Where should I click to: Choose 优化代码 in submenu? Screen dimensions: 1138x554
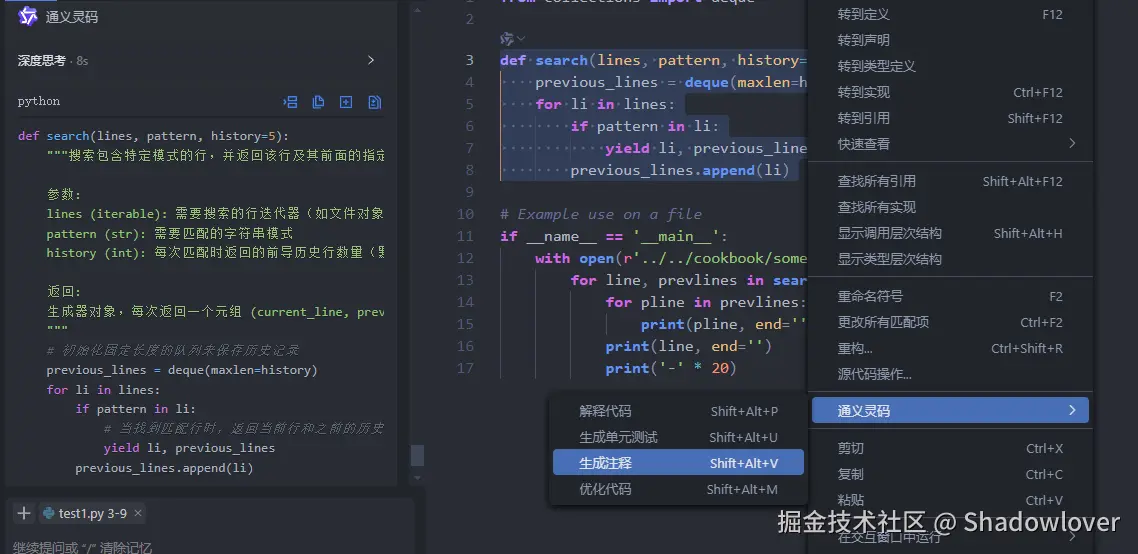pos(678,489)
